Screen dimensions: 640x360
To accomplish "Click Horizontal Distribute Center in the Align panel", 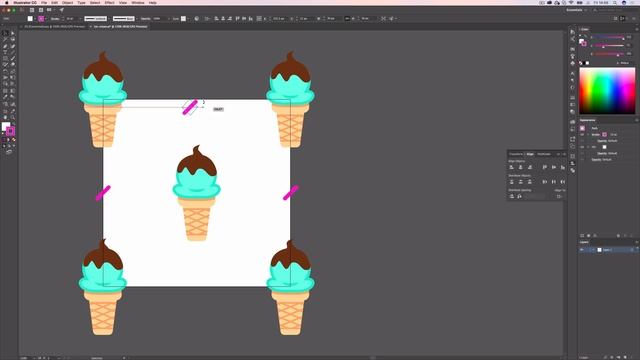I will coord(553,182).
